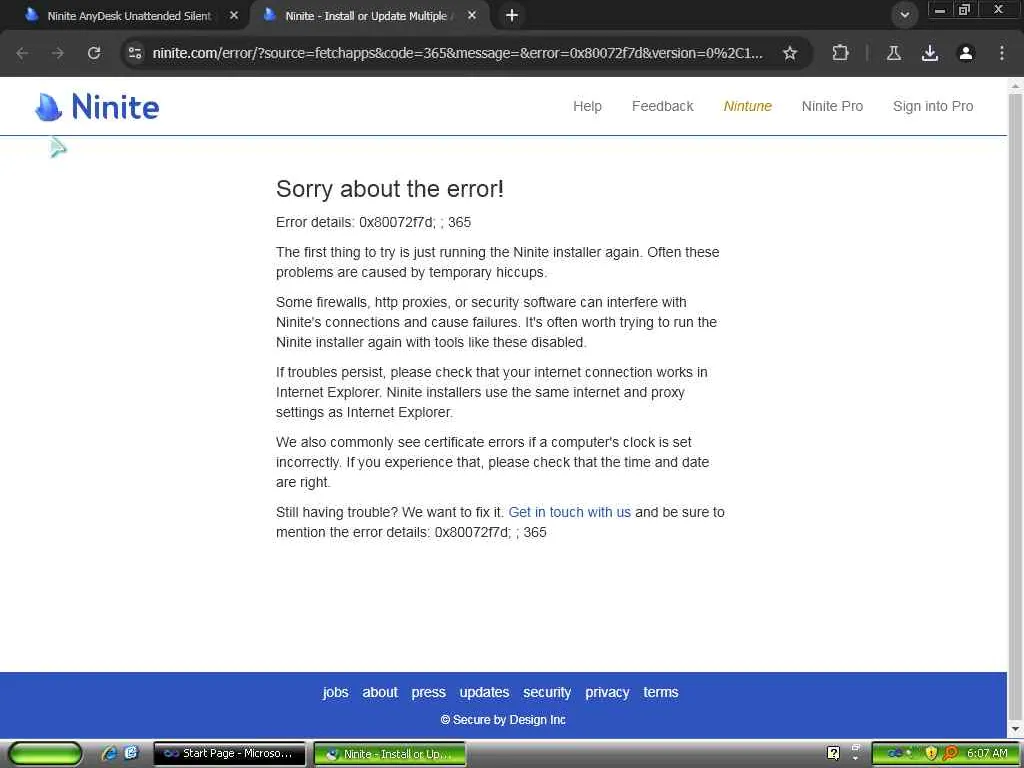Click the green Start button

point(45,754)
